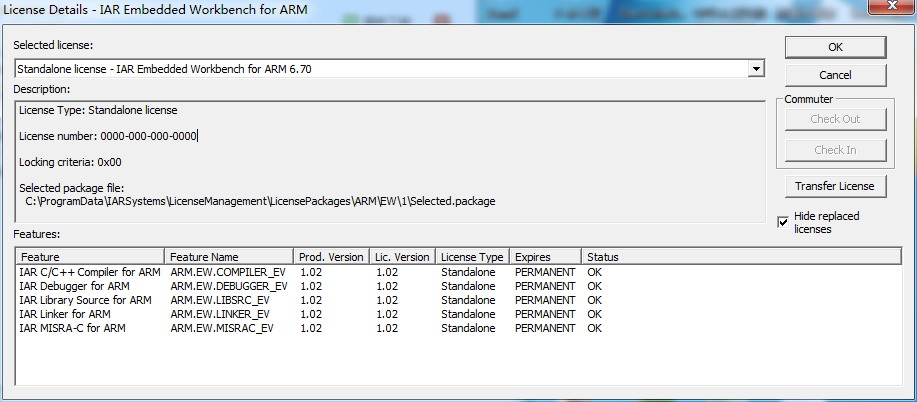917x402 pixels.
Task: Sort by the Feature column header
Action: (x=89, y=257)
